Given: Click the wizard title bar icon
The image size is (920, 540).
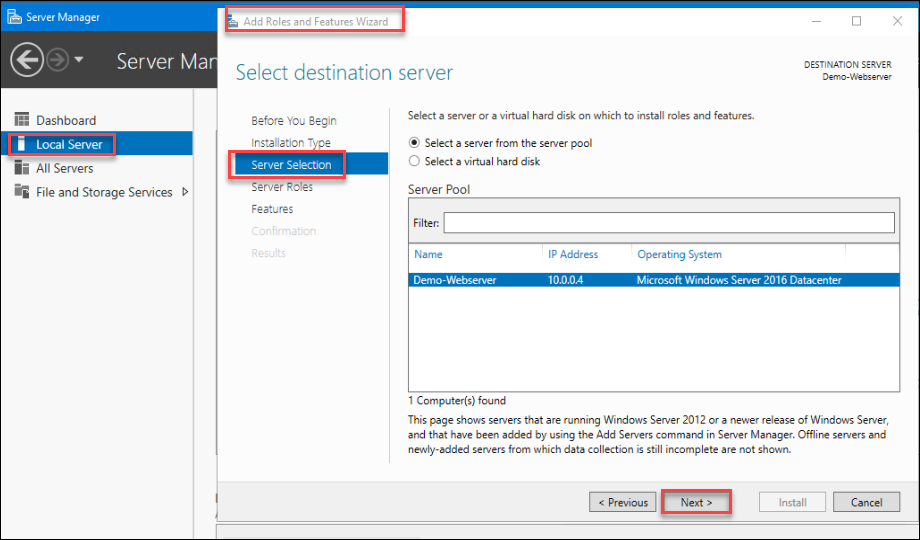Looking at the screenshot, I should click(233, 22).
